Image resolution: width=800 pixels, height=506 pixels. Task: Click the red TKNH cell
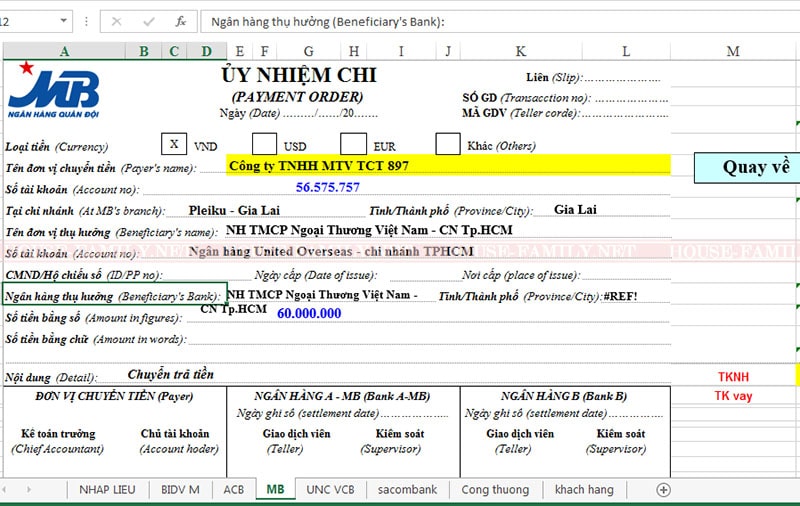[733, 377]
